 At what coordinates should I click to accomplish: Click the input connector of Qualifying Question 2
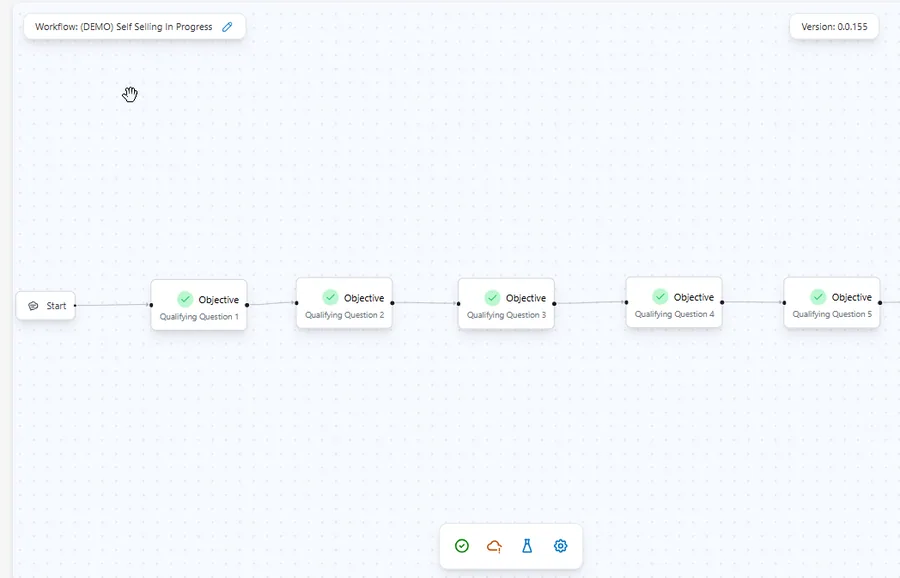click(296, 302)
